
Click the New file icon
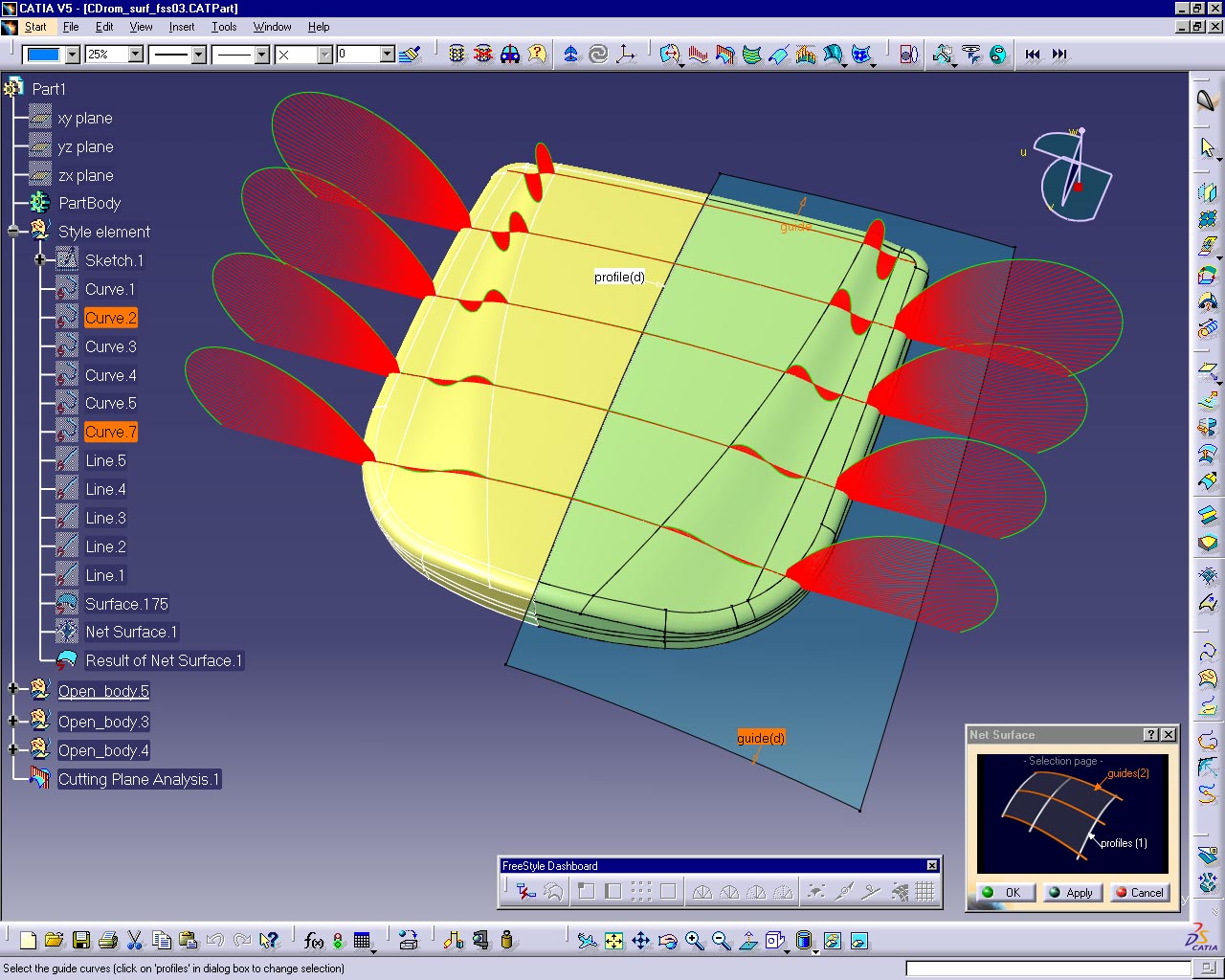pos(28,941)
